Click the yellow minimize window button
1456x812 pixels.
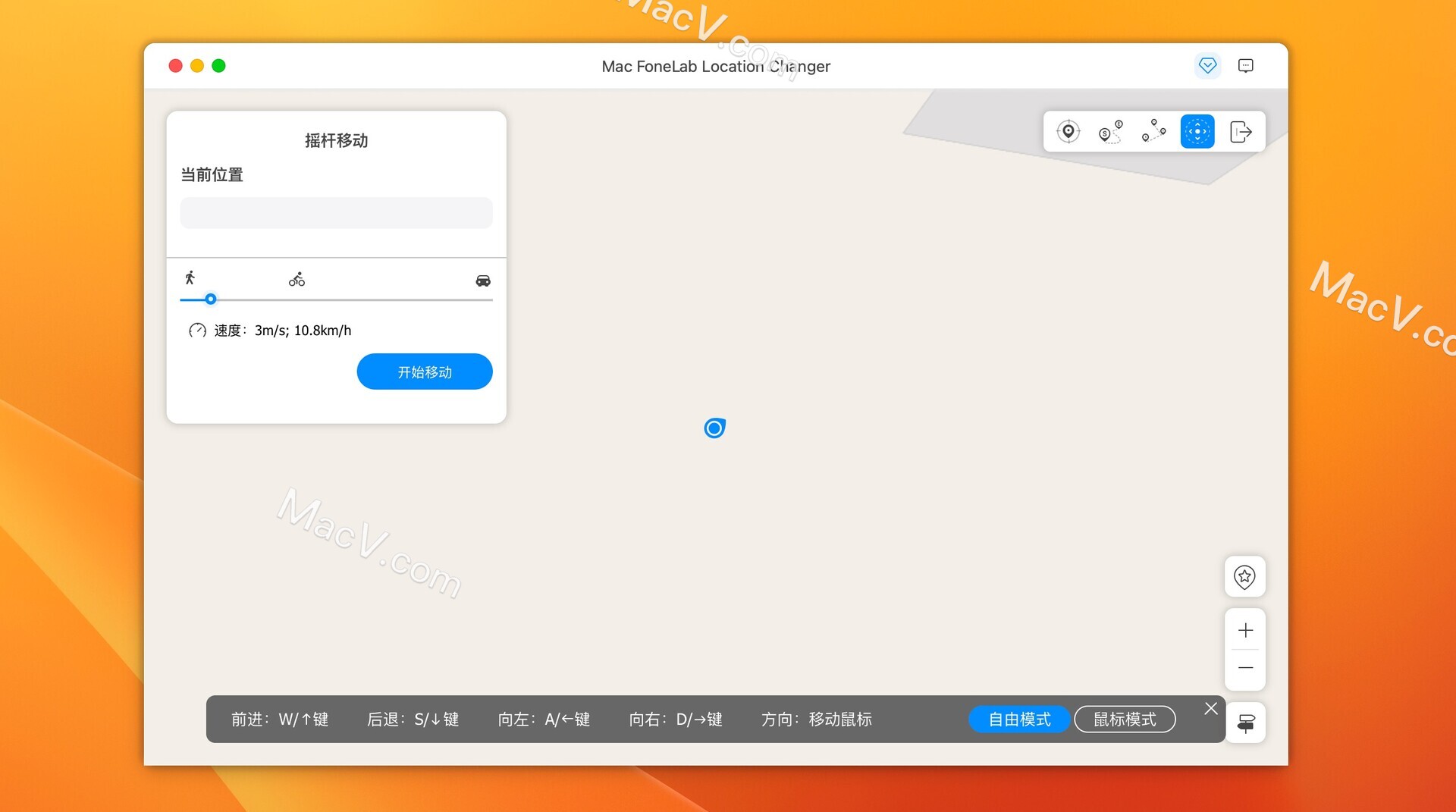coord(197,66)
